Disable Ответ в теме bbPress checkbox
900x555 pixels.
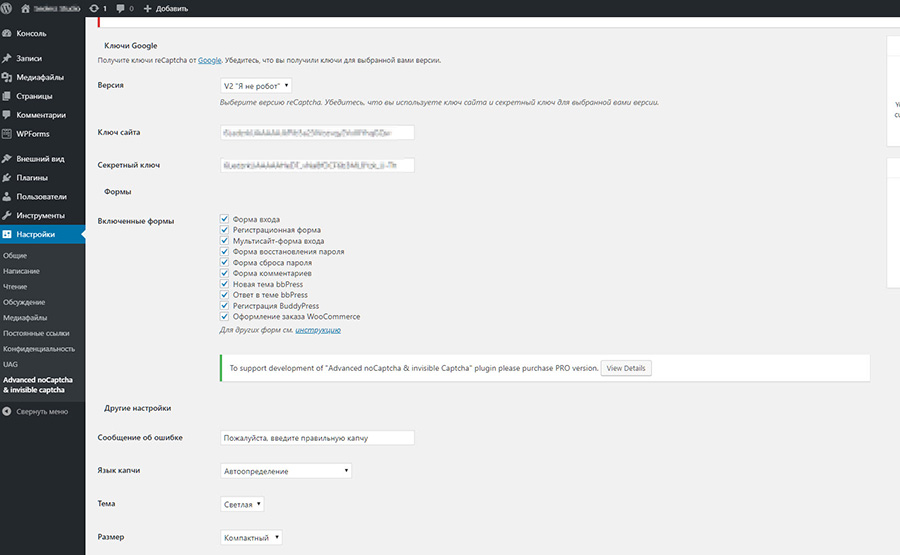coord(224,294)
